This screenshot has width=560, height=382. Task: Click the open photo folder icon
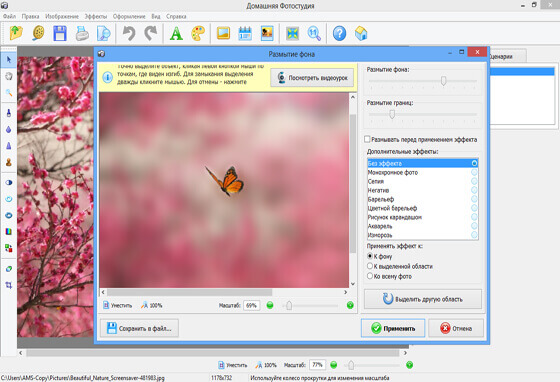point(16,33)
